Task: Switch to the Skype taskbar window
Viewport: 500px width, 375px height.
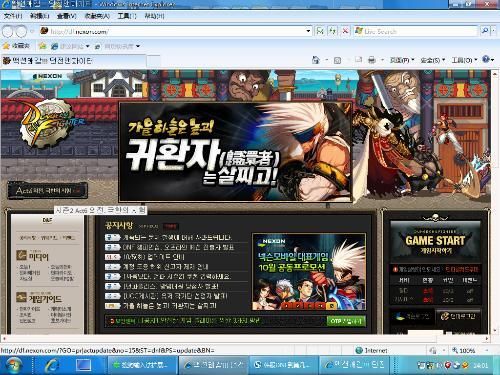Action: [283, 365]
